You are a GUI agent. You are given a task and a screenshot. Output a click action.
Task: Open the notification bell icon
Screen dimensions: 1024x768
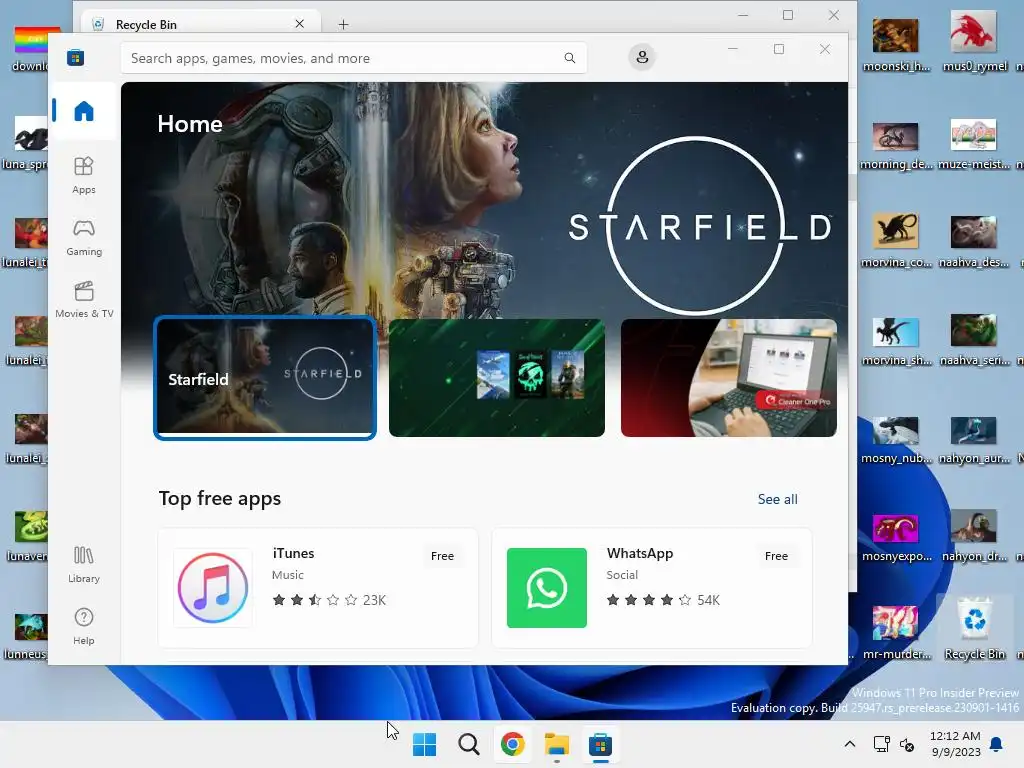click(x=997, y=744)
